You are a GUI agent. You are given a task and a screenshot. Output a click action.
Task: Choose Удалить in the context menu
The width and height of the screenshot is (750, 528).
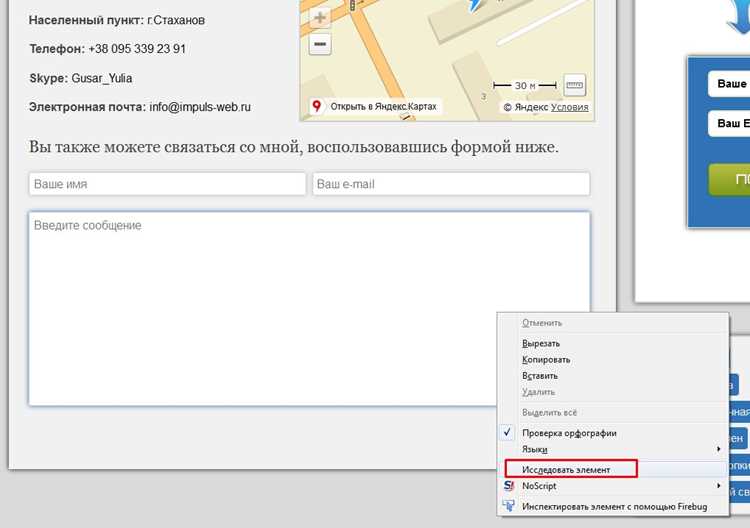point(613,392)
